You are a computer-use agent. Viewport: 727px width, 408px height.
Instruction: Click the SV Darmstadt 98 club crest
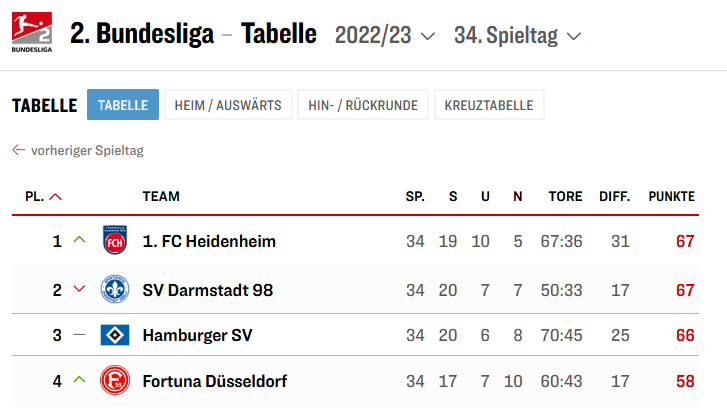(x=116, y=290)
